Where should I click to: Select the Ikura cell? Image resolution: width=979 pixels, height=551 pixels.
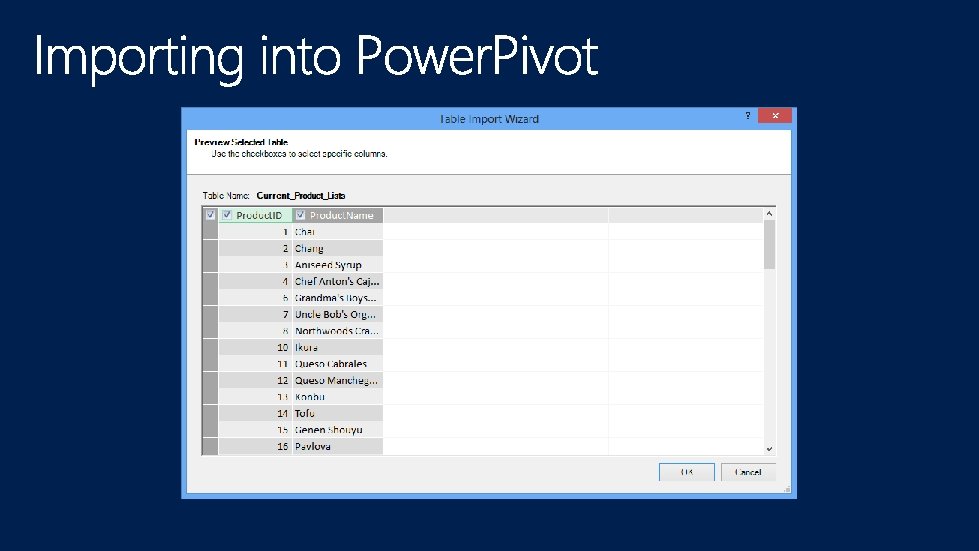(338, 347)
